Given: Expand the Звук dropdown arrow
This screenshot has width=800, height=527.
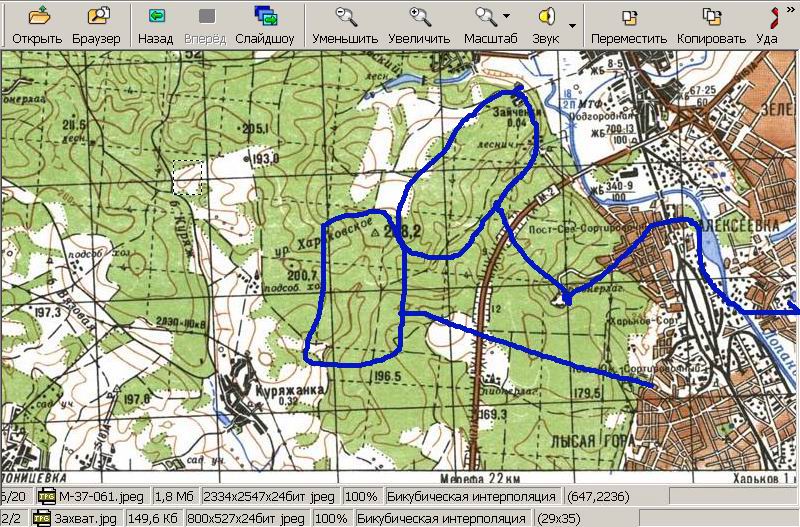Looking at the screenshot, I should point(572,25).
